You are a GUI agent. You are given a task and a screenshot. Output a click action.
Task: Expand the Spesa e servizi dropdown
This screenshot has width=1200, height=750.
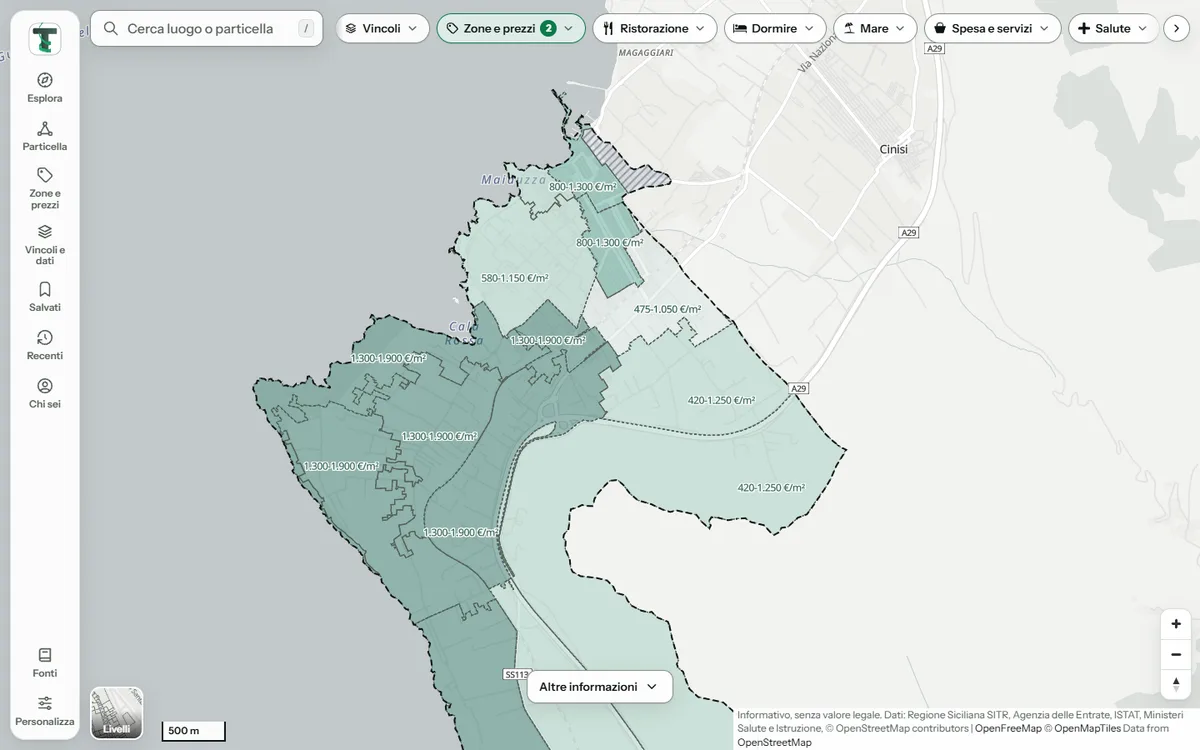click(x=993, y=29)
